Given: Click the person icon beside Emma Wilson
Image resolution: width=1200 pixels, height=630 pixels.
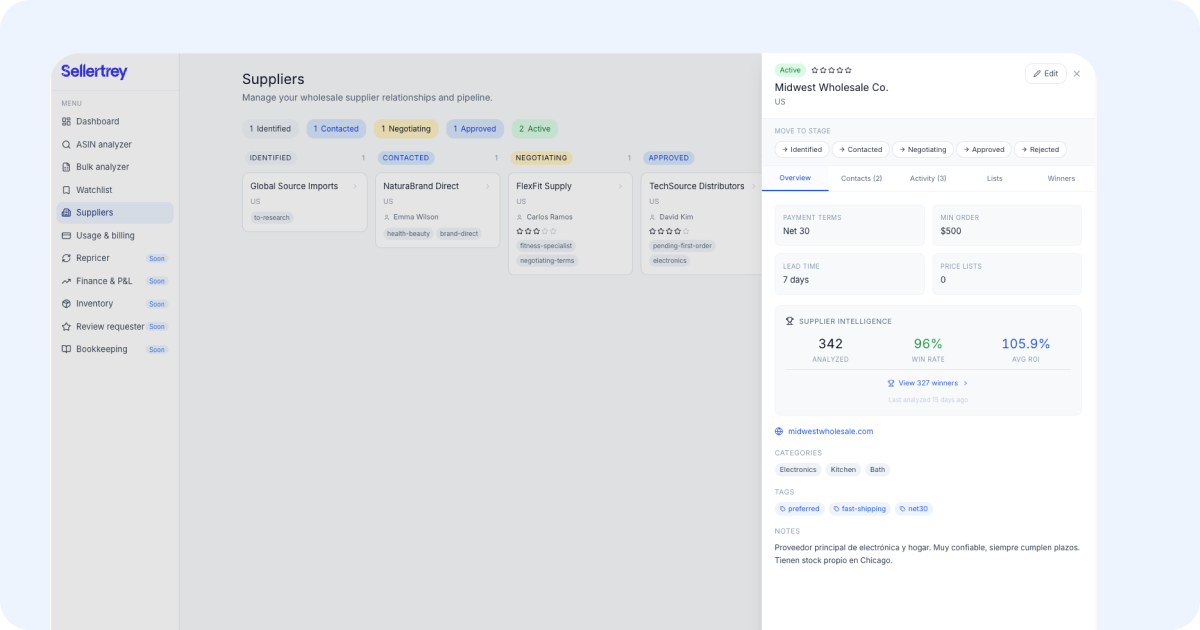Looking at the screenshot, I should click(387, 217).
